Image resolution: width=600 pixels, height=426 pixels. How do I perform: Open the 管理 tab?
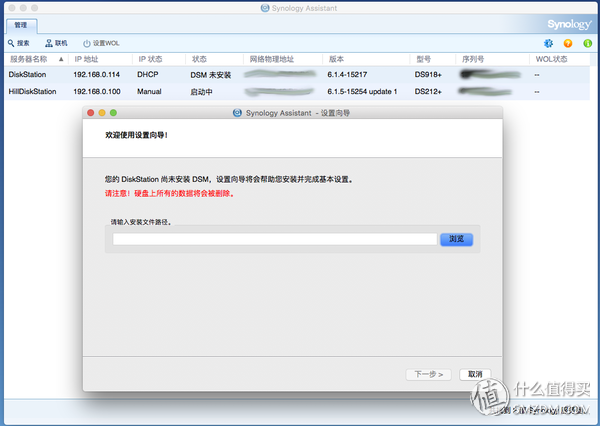point(21,25)
